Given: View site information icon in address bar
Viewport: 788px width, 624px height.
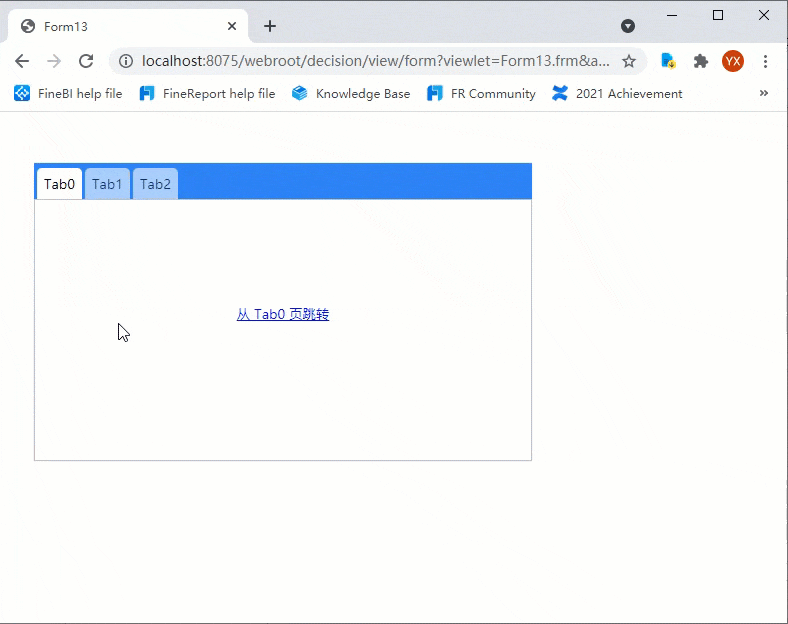Looking at the screenshot, I should 126,61.
